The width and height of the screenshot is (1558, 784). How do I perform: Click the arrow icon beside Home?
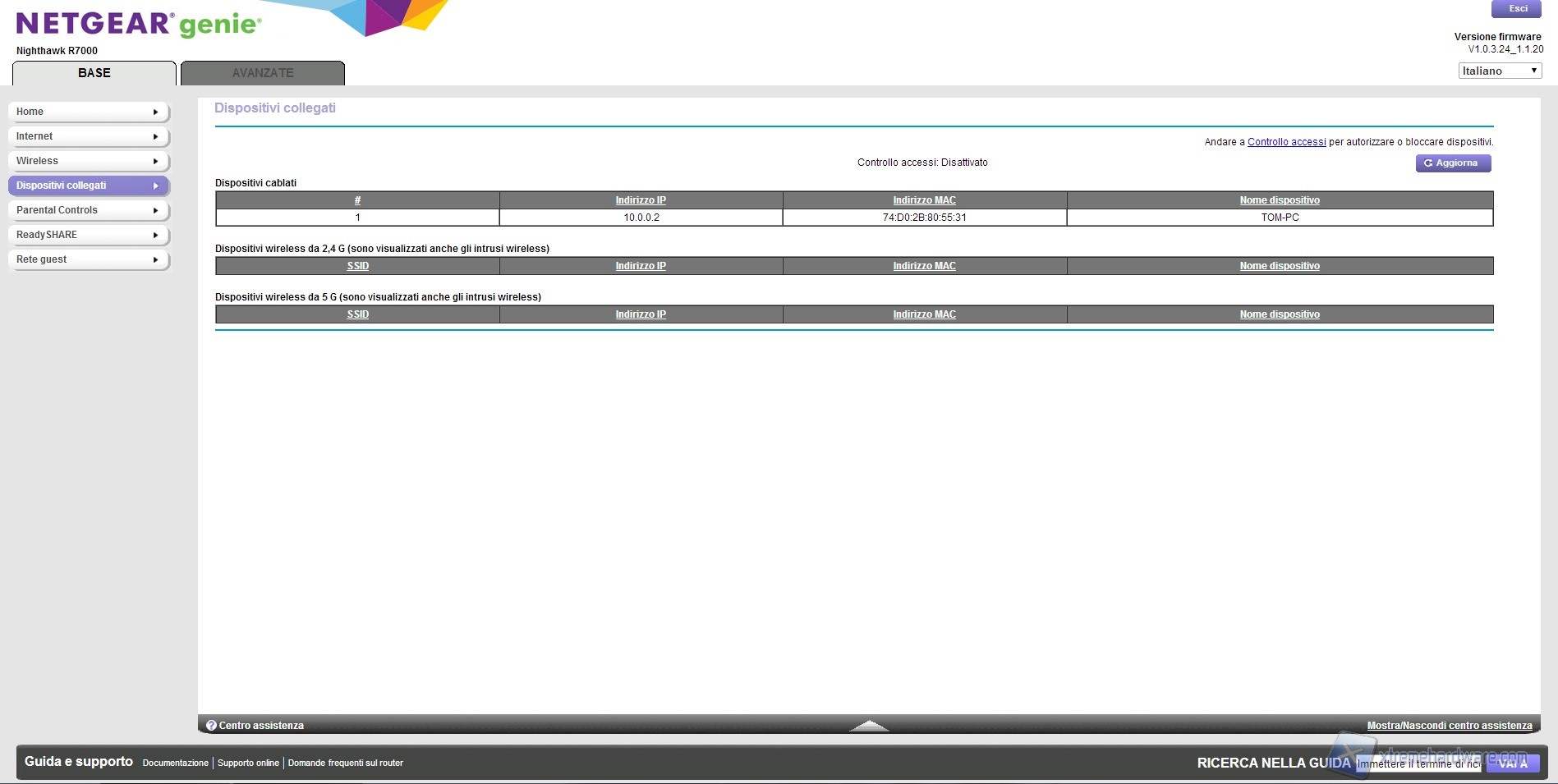(155, 112)
